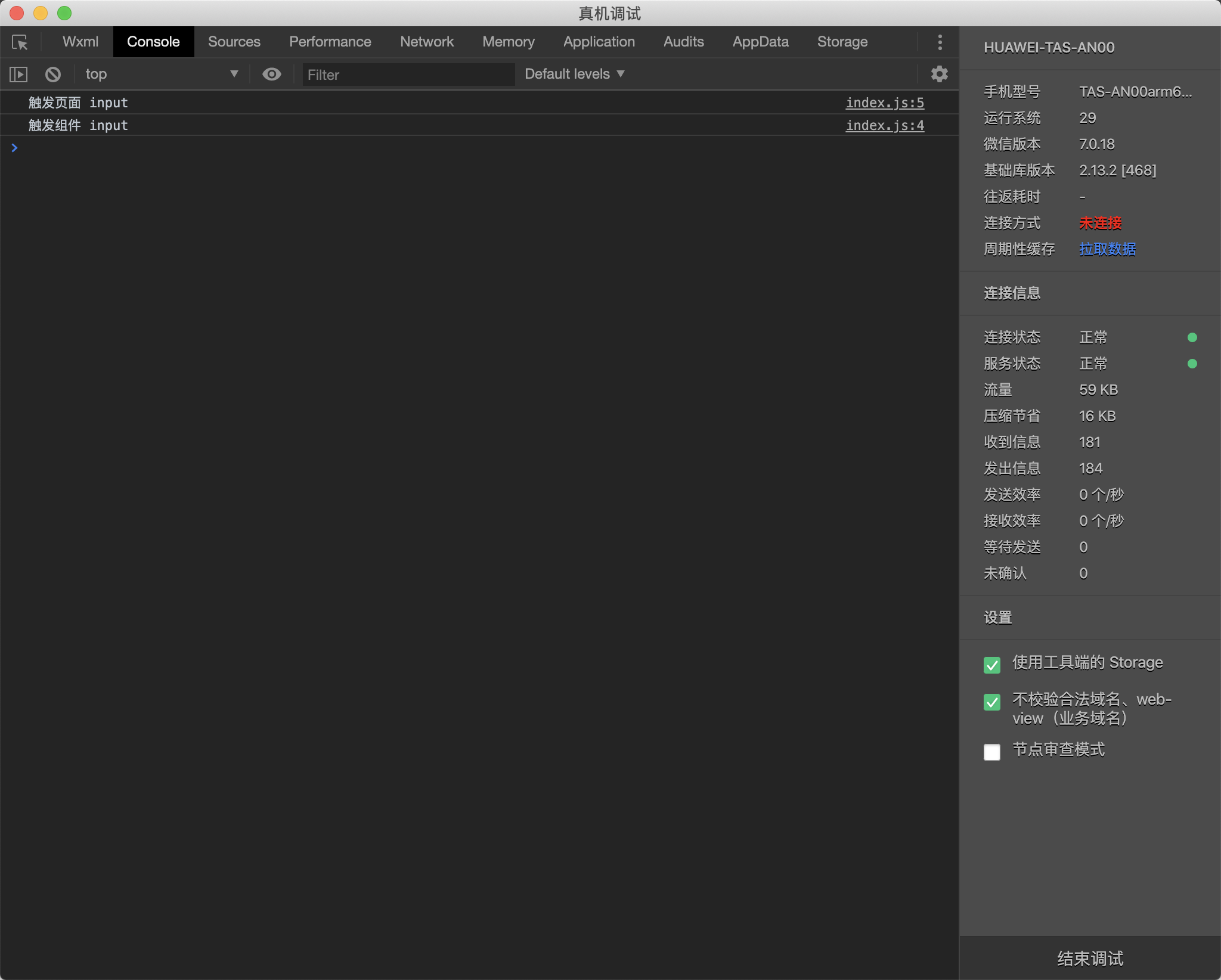Switch to the Wxml tab
The height and width of the screenshot is (980, 1221).
tap(80, 42)
